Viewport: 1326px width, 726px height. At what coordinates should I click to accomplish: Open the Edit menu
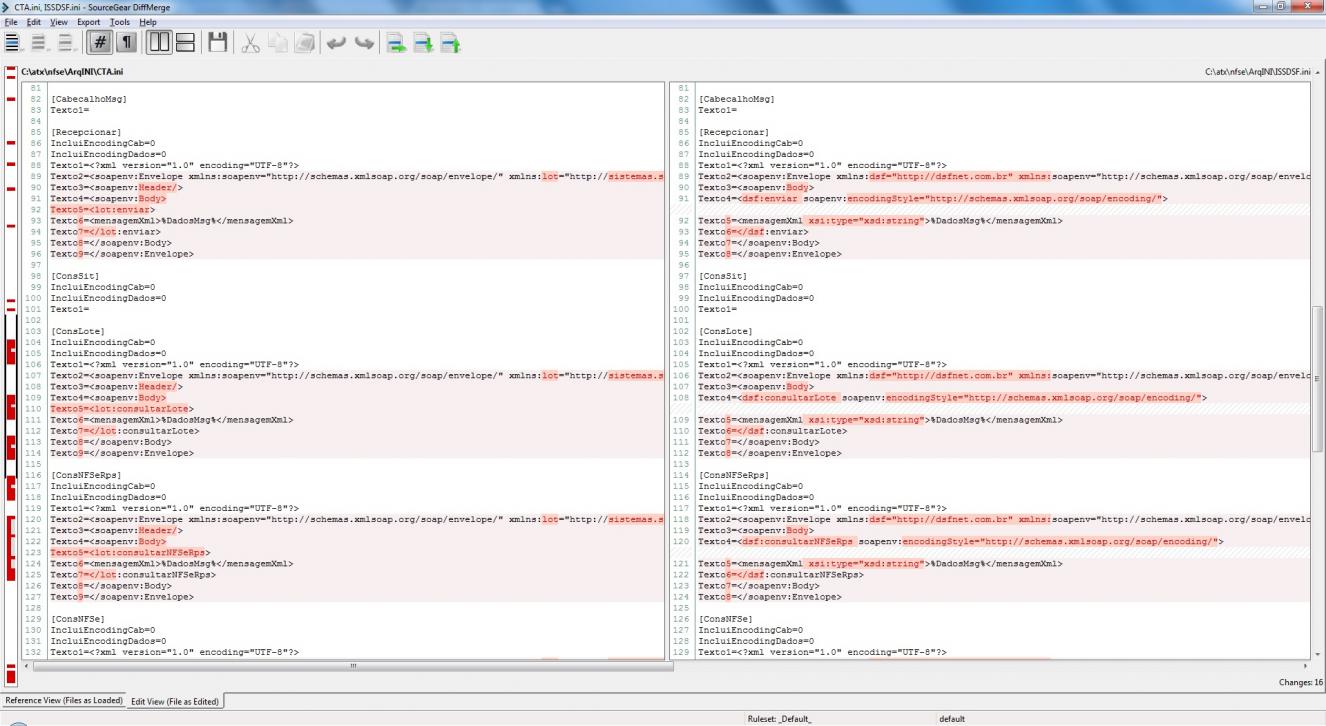pos(32,21)
